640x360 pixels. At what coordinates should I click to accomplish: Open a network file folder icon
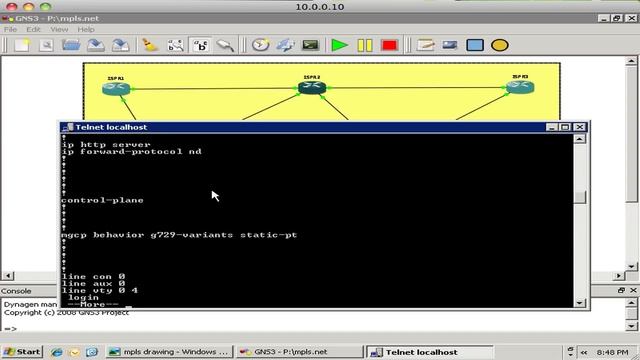click(x=71, y=45)
